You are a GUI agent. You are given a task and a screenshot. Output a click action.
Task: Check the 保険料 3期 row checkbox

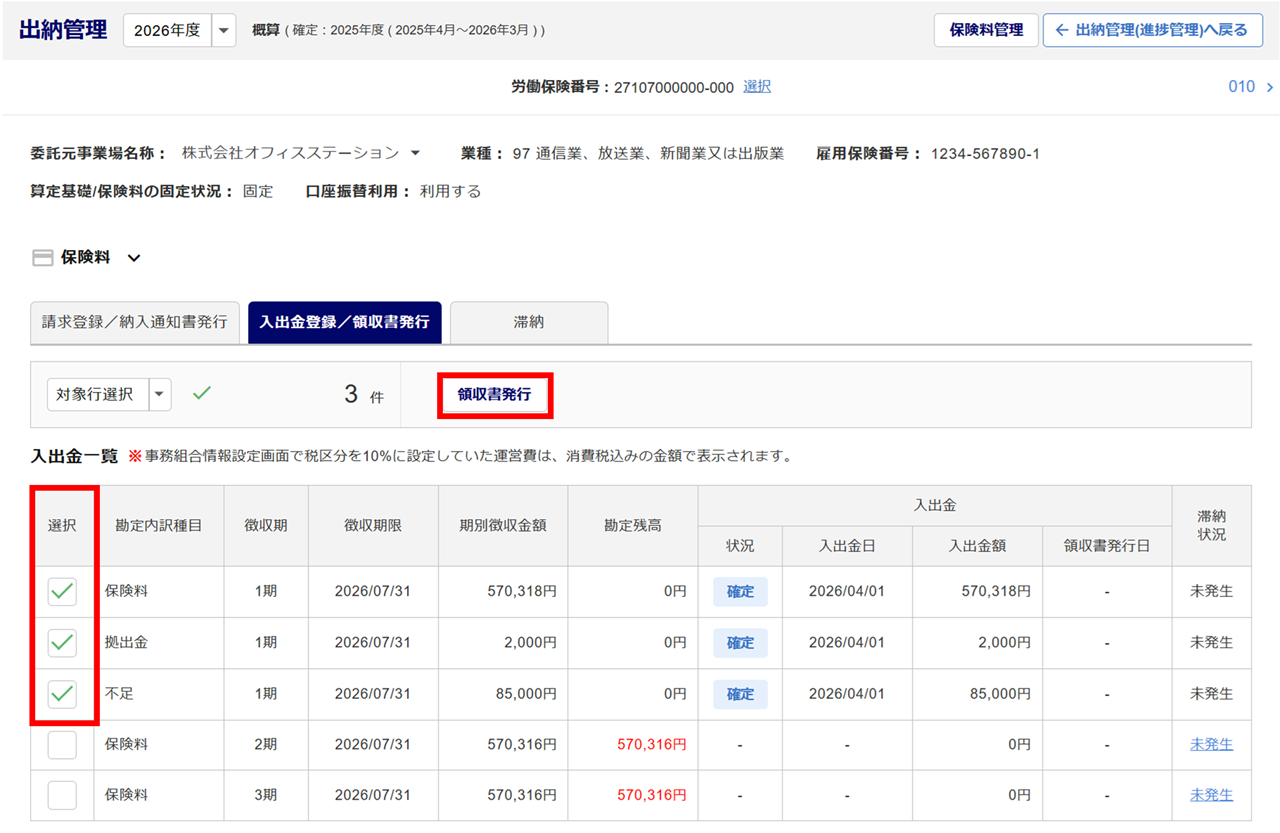tap(62, 796)
